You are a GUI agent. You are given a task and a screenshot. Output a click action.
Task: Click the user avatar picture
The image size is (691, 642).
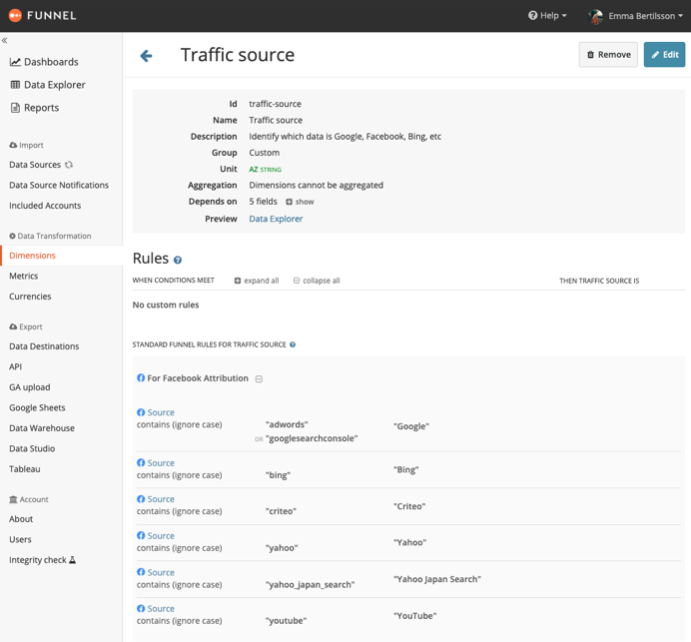point(595,16)
